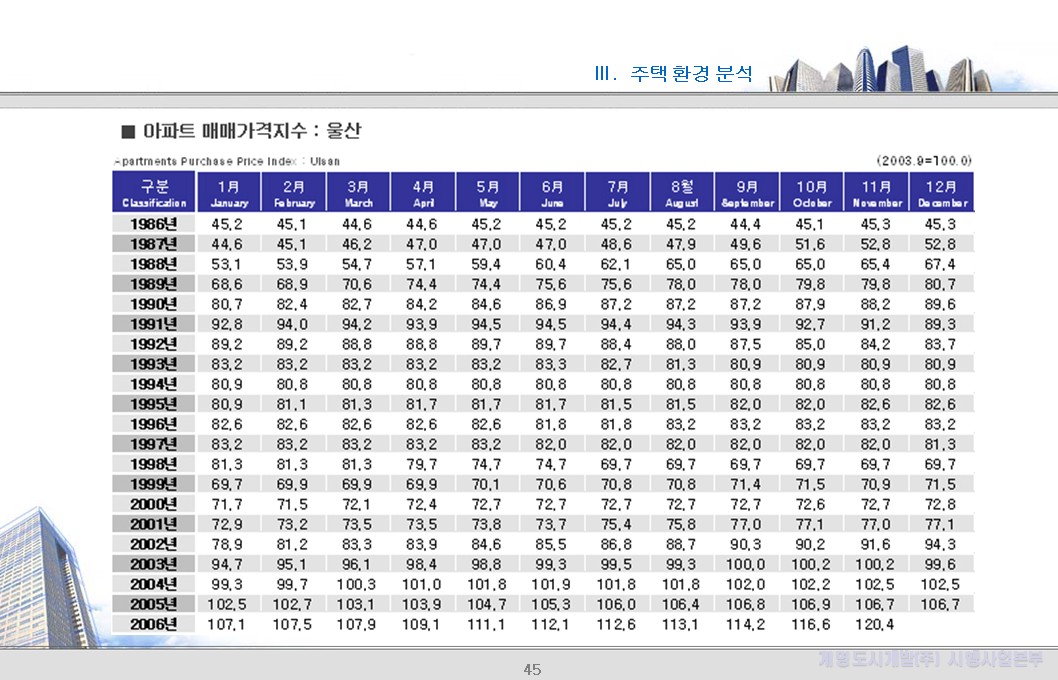Select the value '107,1' for January 2006
Viewport: 1058px width, 680px height.
pos(228,624)
